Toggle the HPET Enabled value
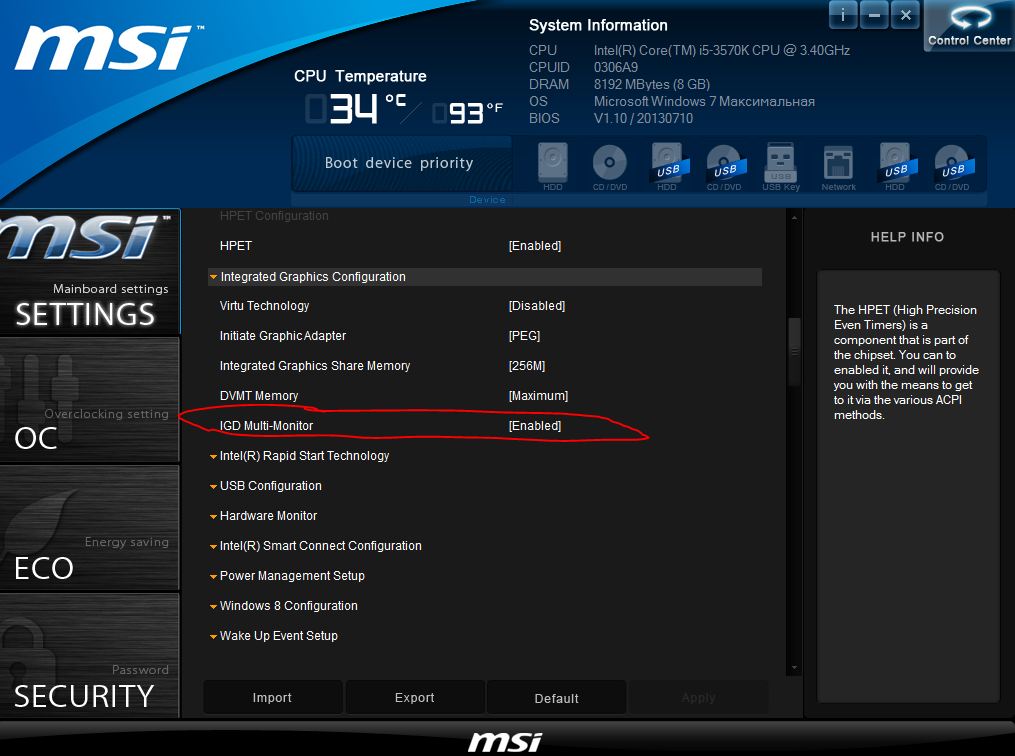Screen dimensions: 1015x756 tap(535, 246)
